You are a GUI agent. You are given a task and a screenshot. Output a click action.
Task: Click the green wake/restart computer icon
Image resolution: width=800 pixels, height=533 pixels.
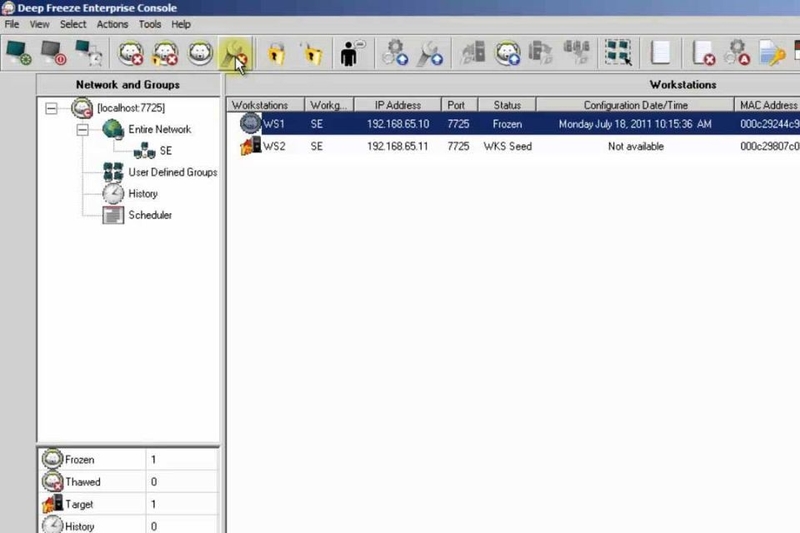(x=19, y=53)
